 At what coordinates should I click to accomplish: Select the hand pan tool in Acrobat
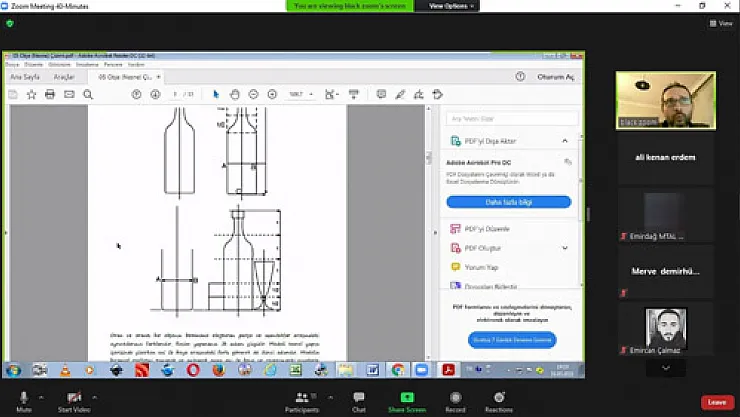[x=235, y=94]
